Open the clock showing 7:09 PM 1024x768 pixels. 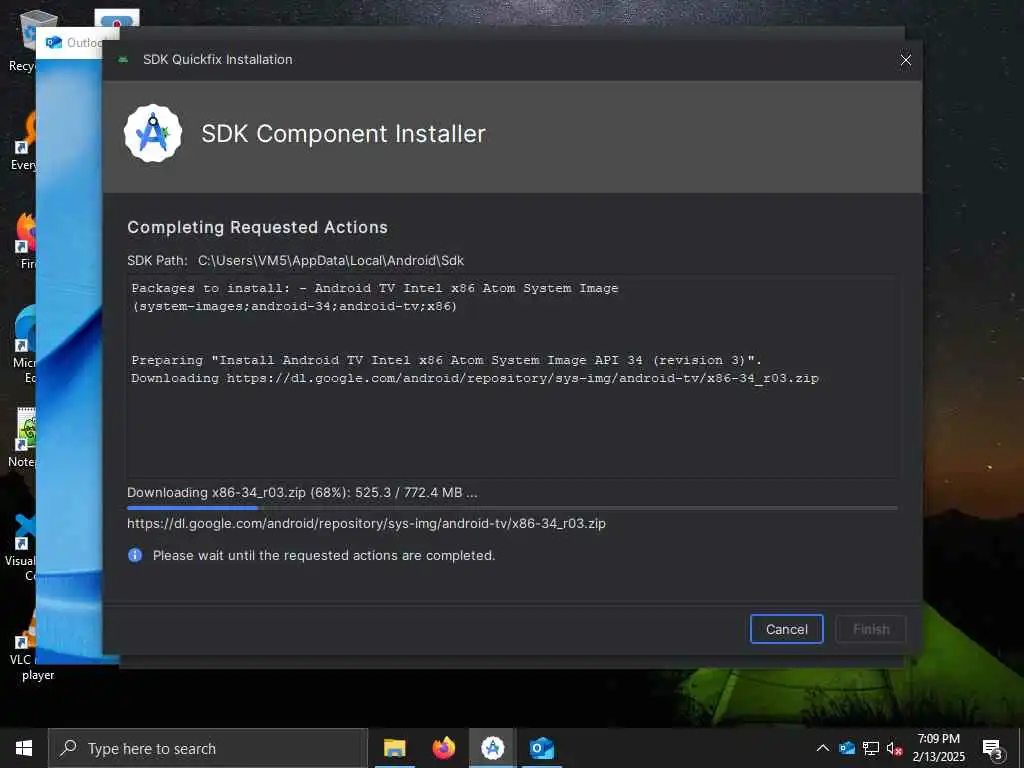[938, 748]
